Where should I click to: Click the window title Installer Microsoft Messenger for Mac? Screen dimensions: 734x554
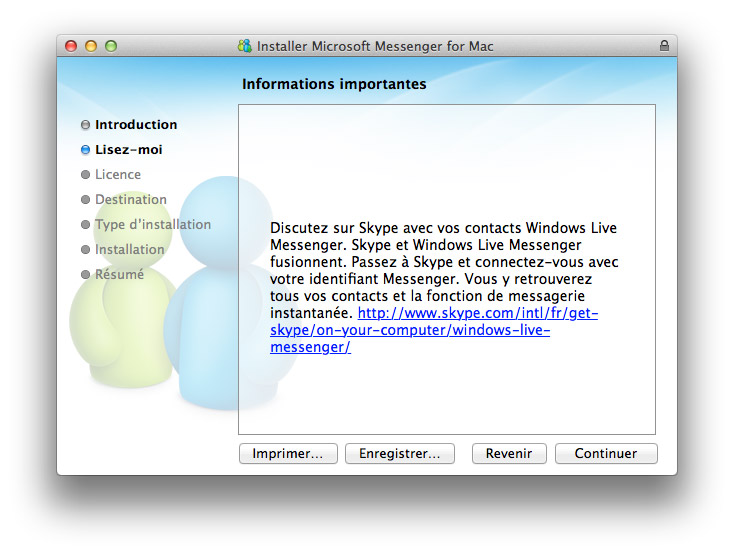375,46
